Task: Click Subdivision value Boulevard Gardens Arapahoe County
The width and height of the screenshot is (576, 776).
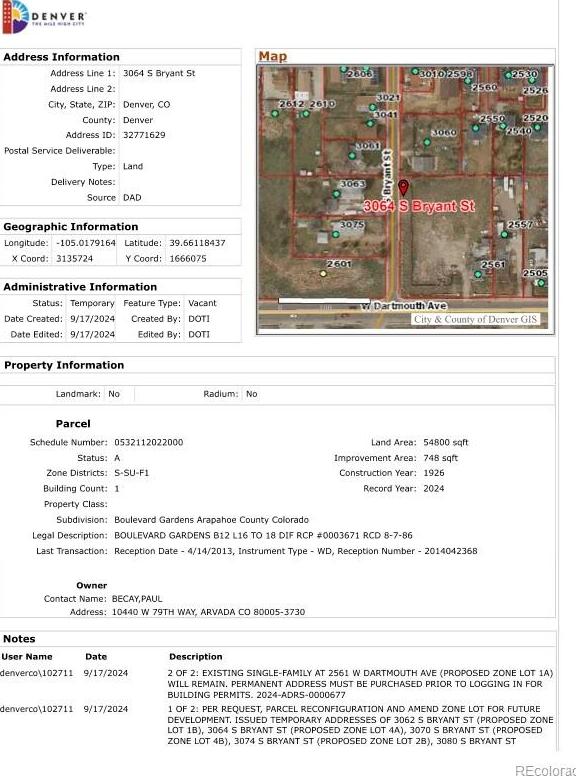Action: (x=211, y=520)
